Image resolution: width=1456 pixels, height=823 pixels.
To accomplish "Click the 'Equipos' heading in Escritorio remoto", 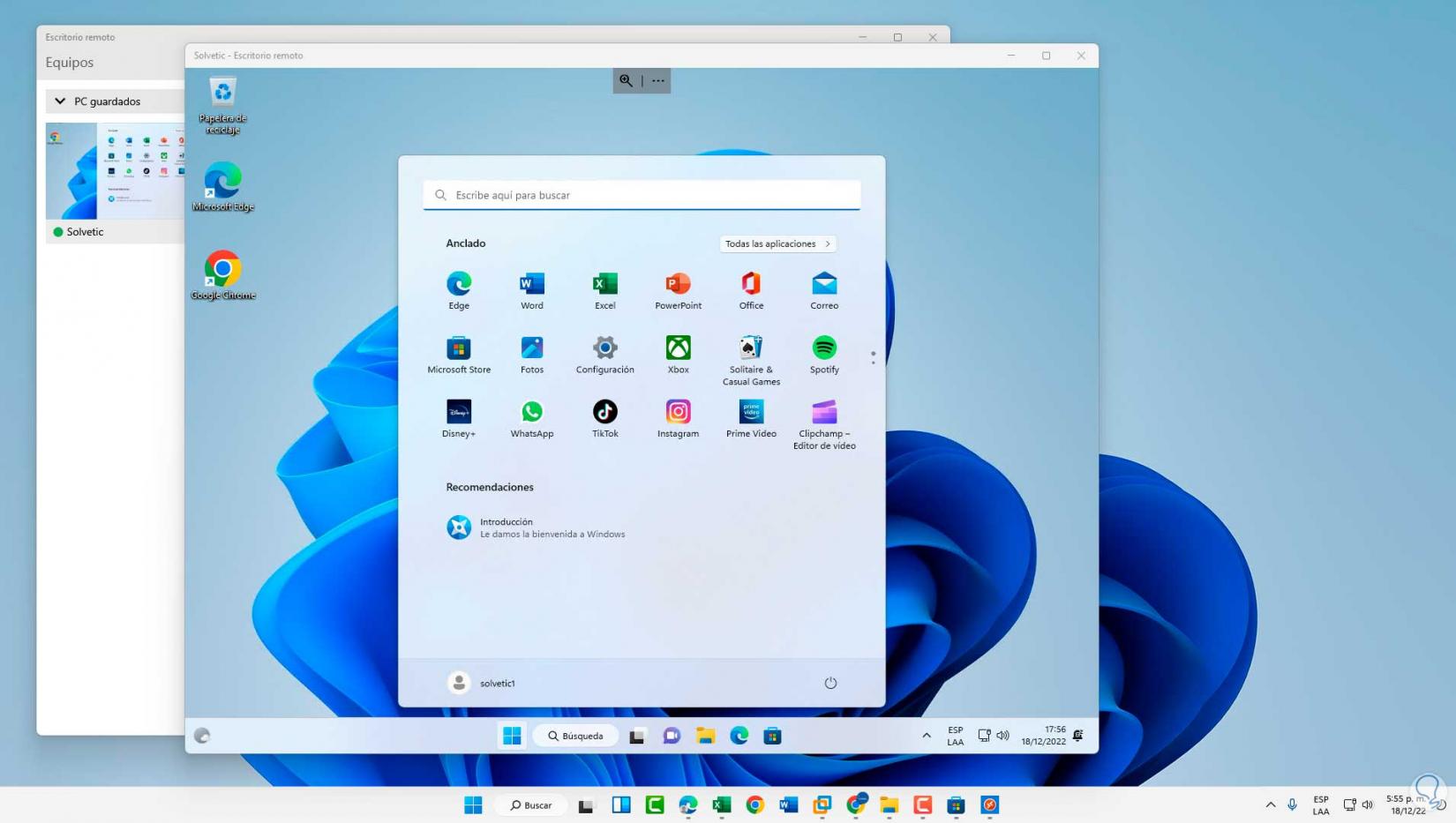I will tap(70, 63).
